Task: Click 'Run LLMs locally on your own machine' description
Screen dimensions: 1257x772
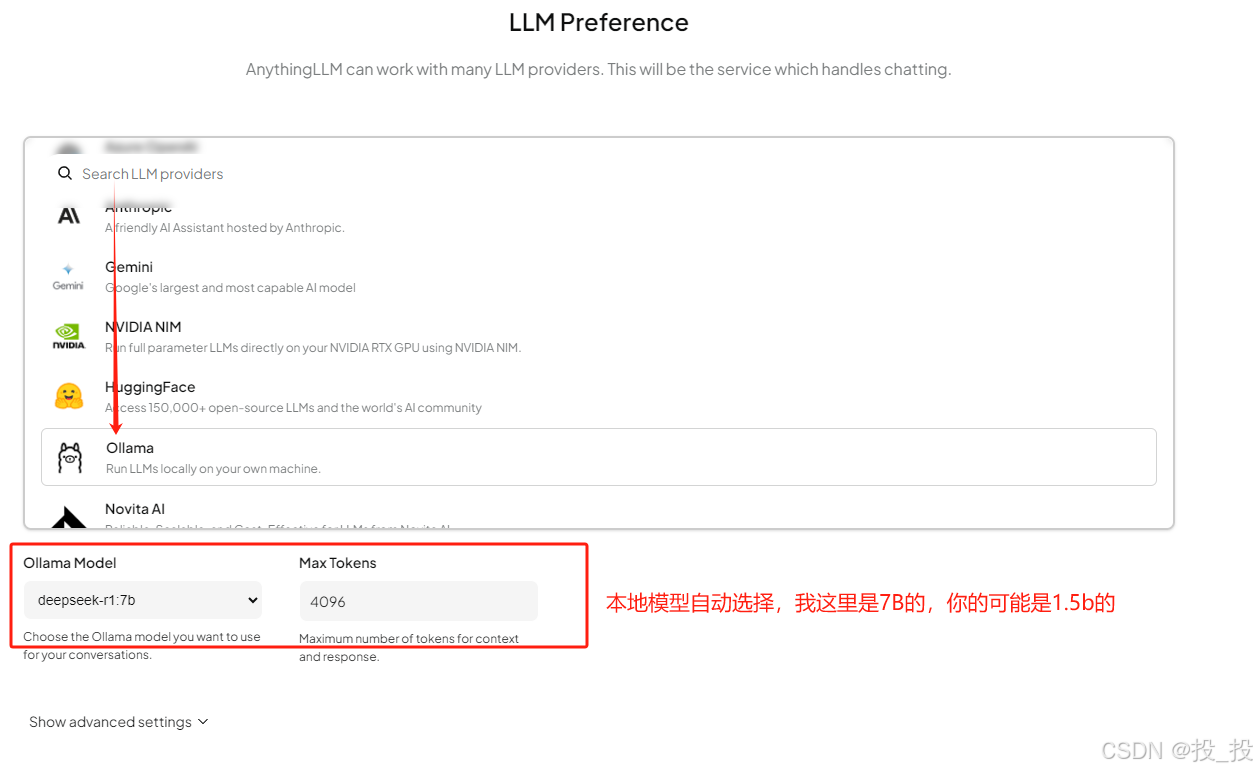Action: pyautogui.click(x=213, y=469)
